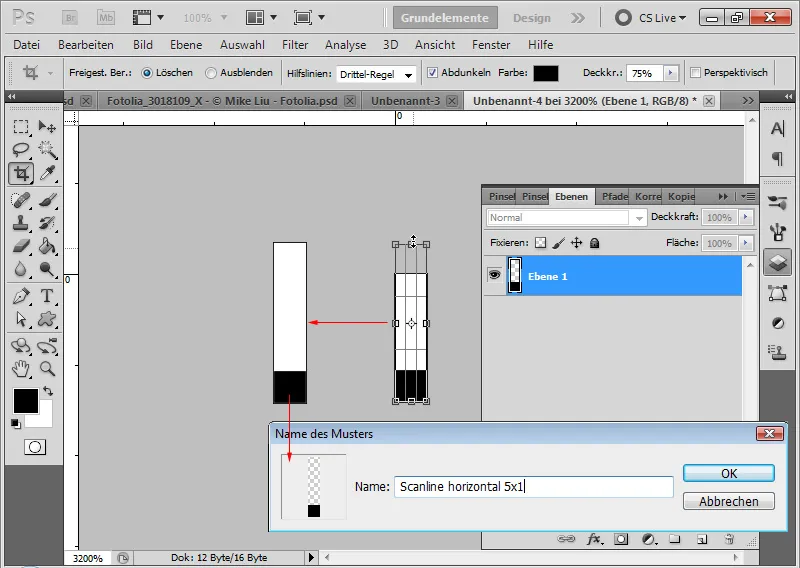Select the Move tool

pyautogui.click(x=47, y=127)
